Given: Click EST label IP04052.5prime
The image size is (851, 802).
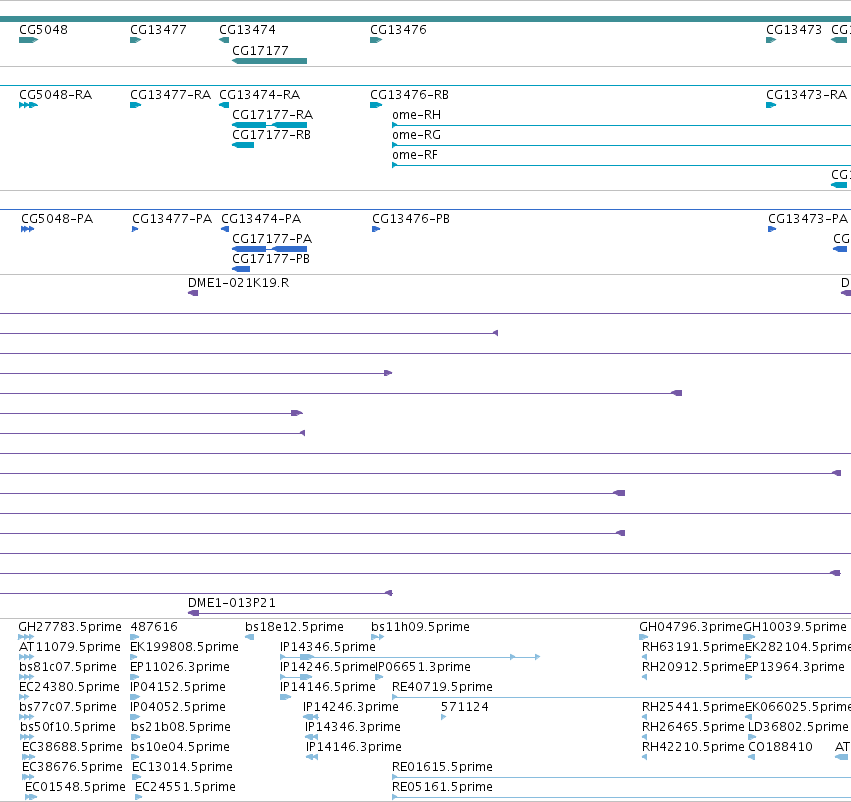Looking at the screenshot, I should pos(178,708).
